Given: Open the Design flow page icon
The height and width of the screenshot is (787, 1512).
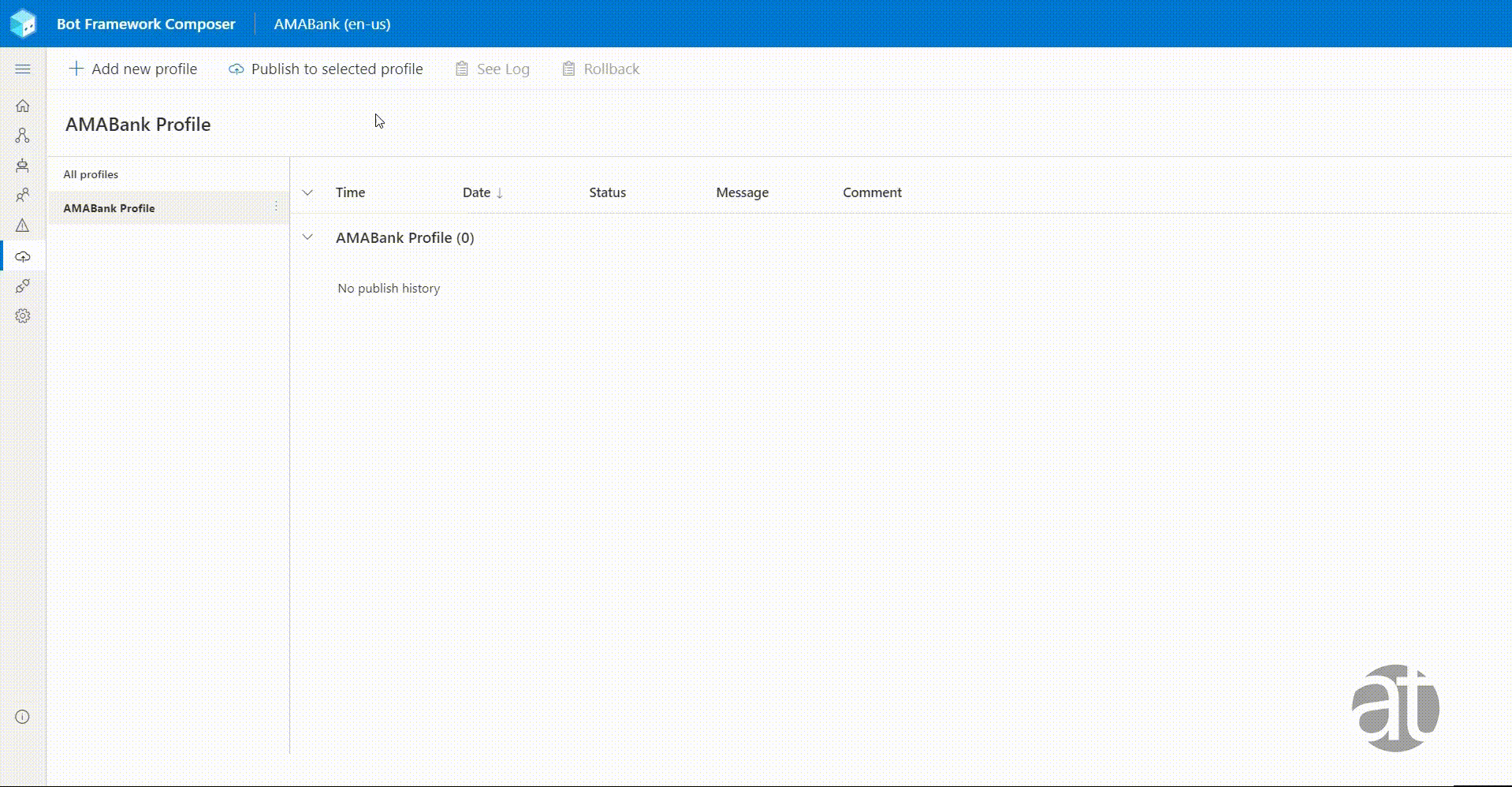Looking at the screenshot, I should coord(23,136).
